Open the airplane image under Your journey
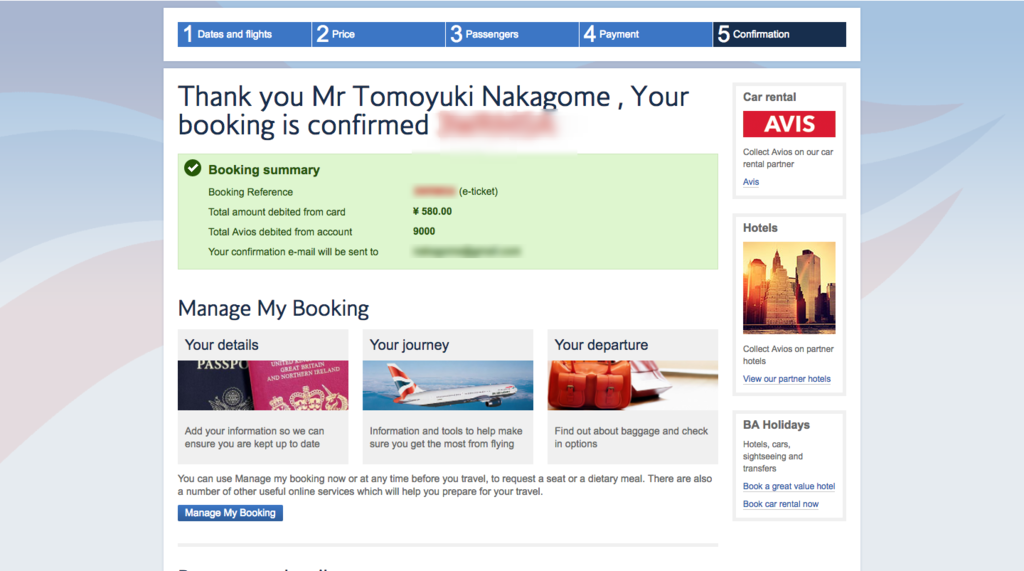The width and height of the screenshot is (1024, 571). (448, 385)
